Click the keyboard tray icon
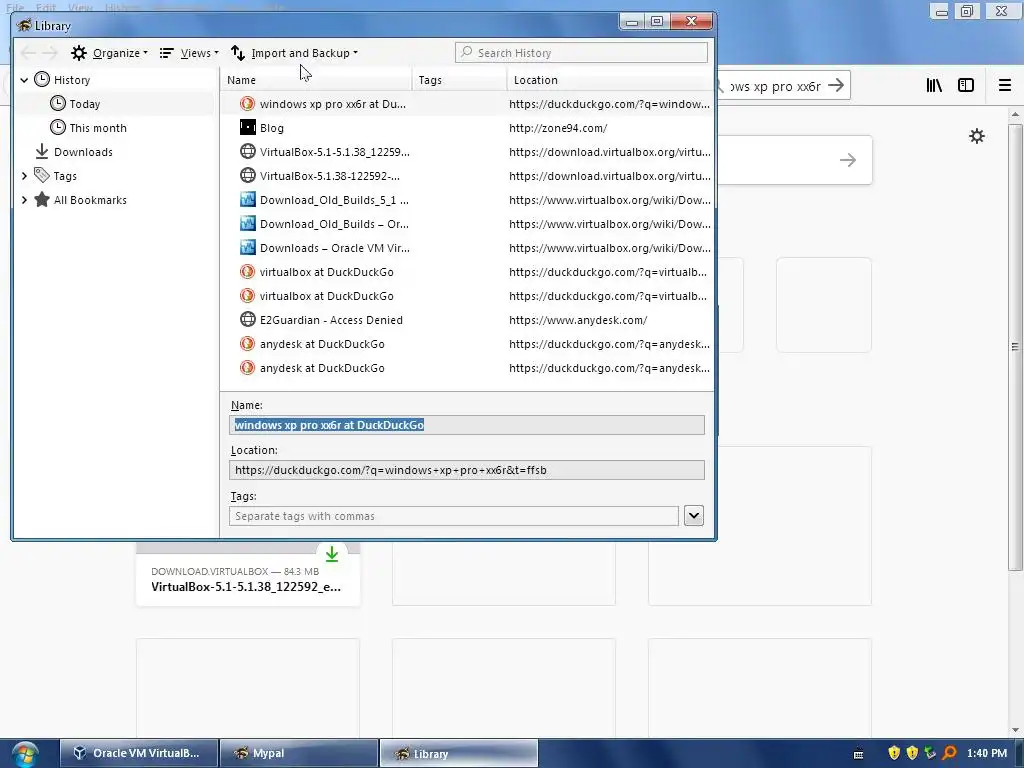Screen dimensions: 1024x768 click(x=859, y=754)
